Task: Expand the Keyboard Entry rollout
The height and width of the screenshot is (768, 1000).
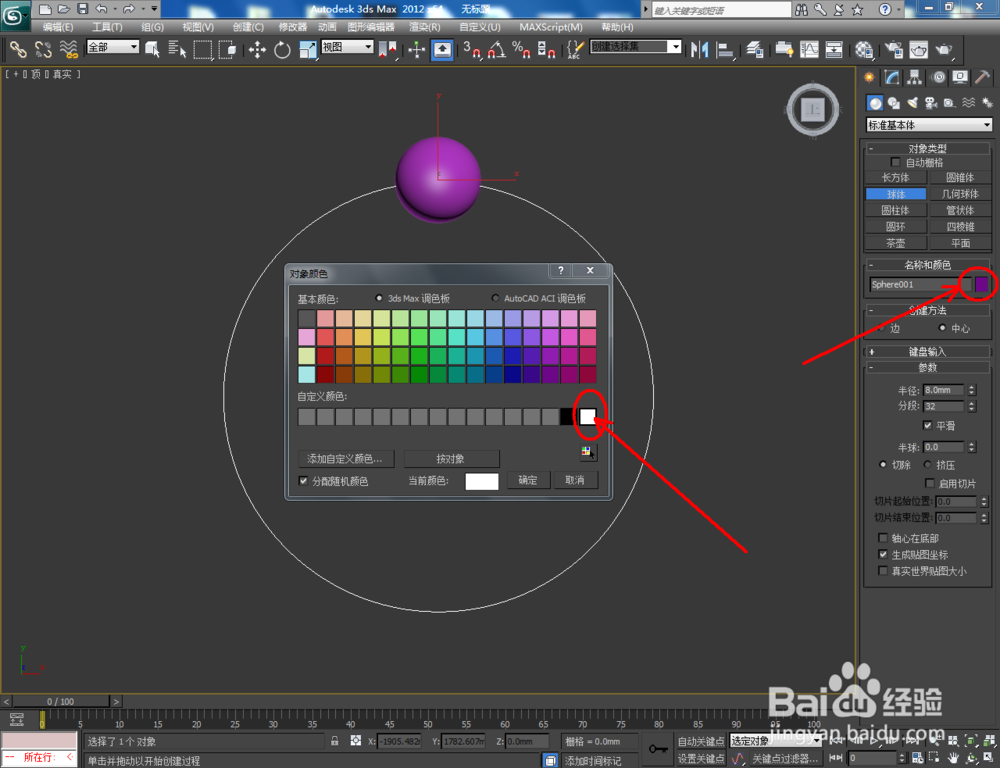Action: click(x=927, y=351)
